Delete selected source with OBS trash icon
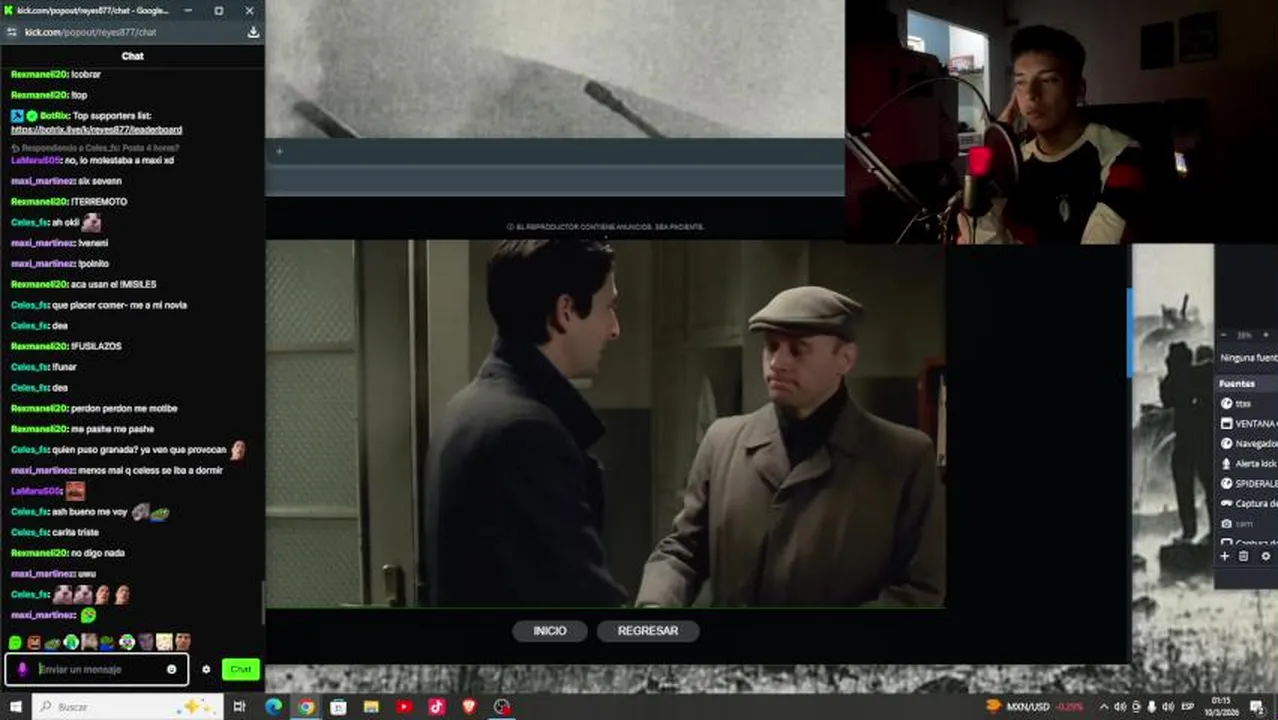The image size is (1278, 720). pos(1244,556)
